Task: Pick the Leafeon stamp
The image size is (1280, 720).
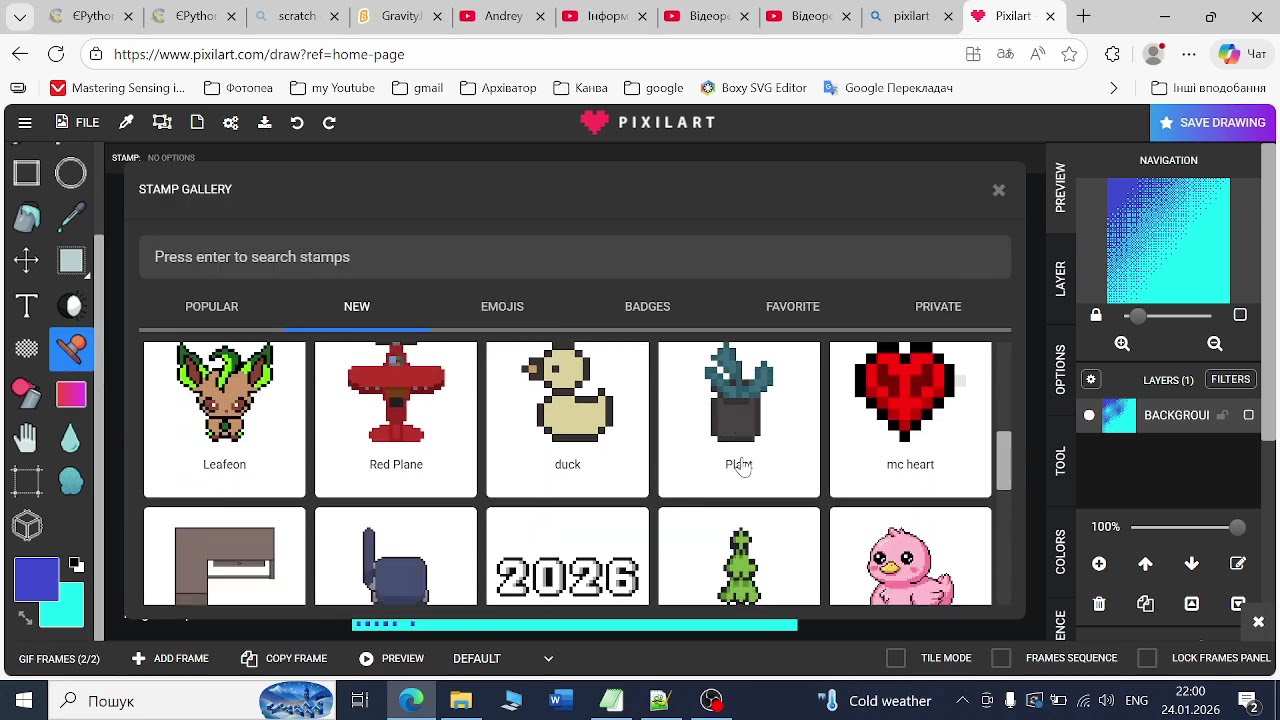Action: click(224, 418)
